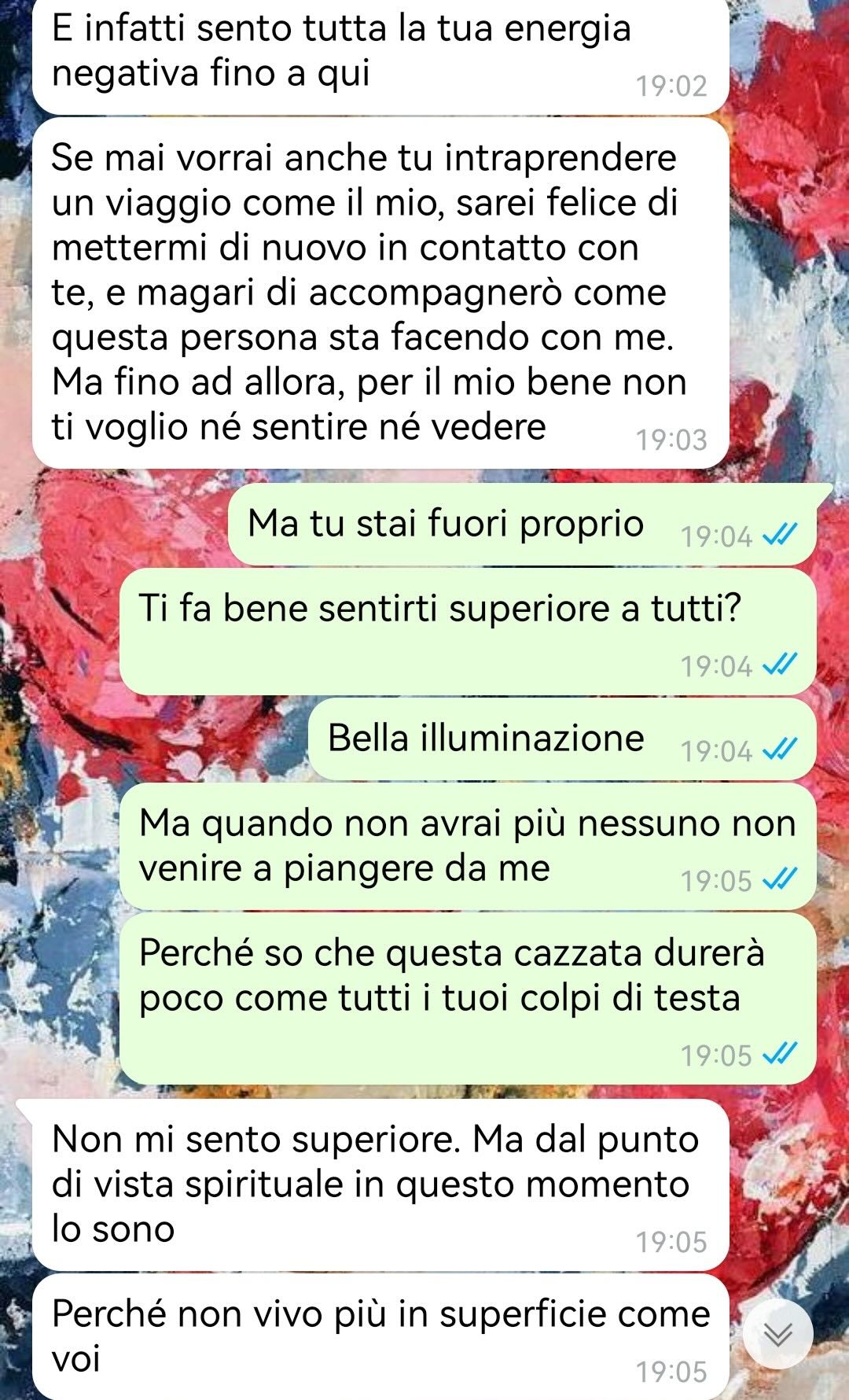Select 'Ti fa bene sentirti superiore a tutti?' bubble
849x1400 pixels.
[468, 632]
